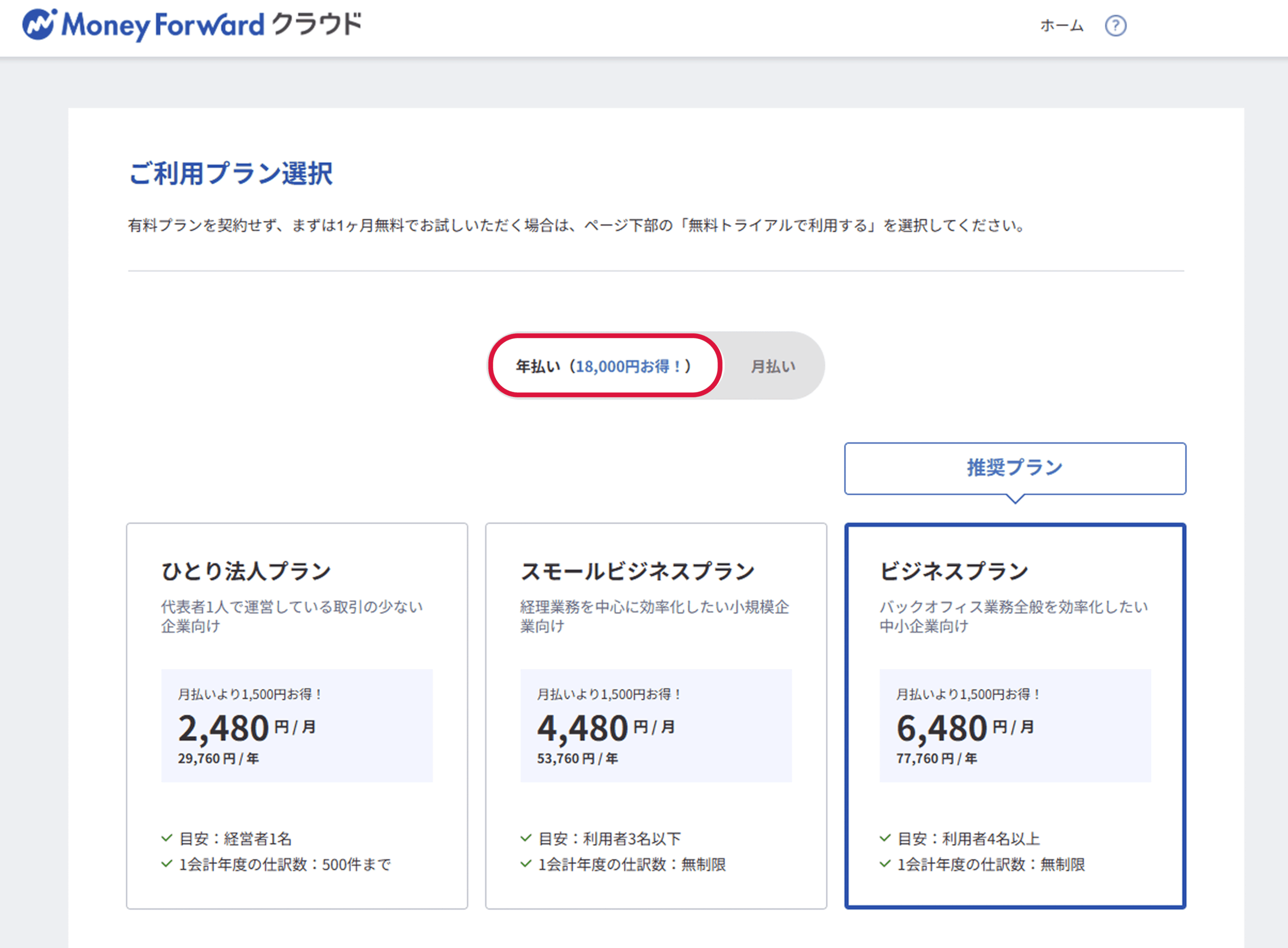Open help via question mark icon
This screenshot has width=1288, height=948.
[x=1115, y=26]
